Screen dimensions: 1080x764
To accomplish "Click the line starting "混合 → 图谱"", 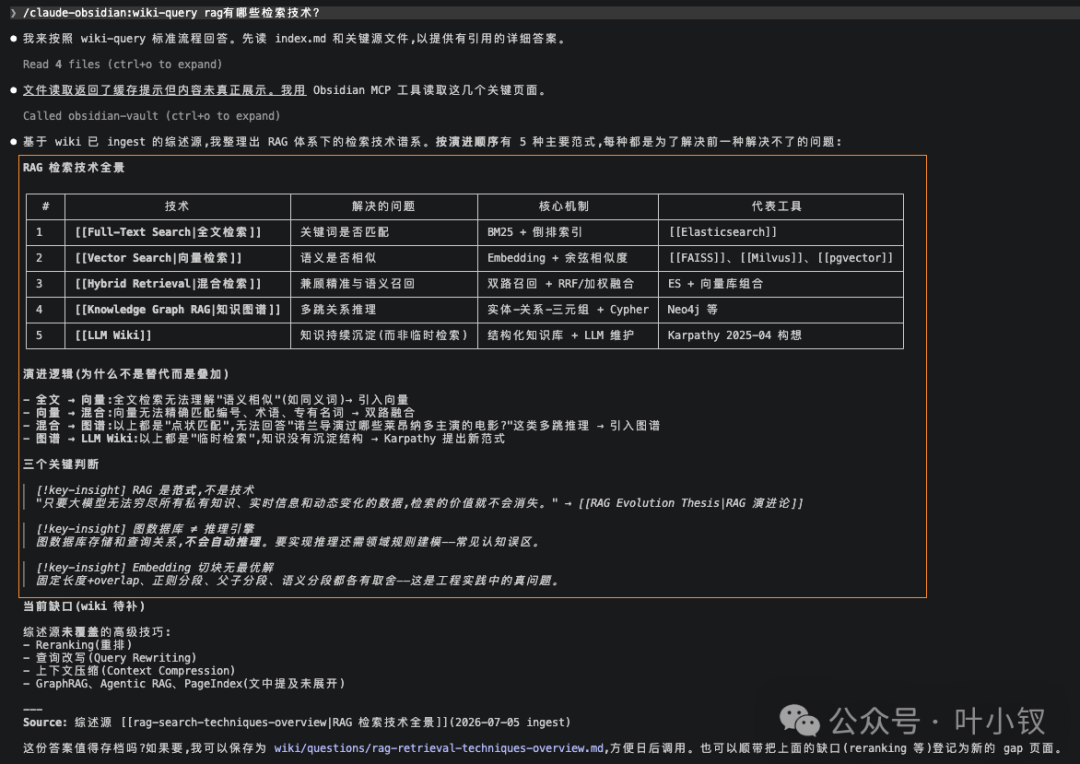I will point(342,426).
